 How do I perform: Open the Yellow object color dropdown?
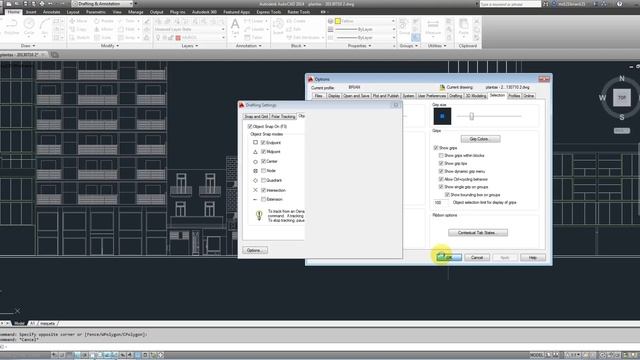pyautogui.click(x=364, y=21)
